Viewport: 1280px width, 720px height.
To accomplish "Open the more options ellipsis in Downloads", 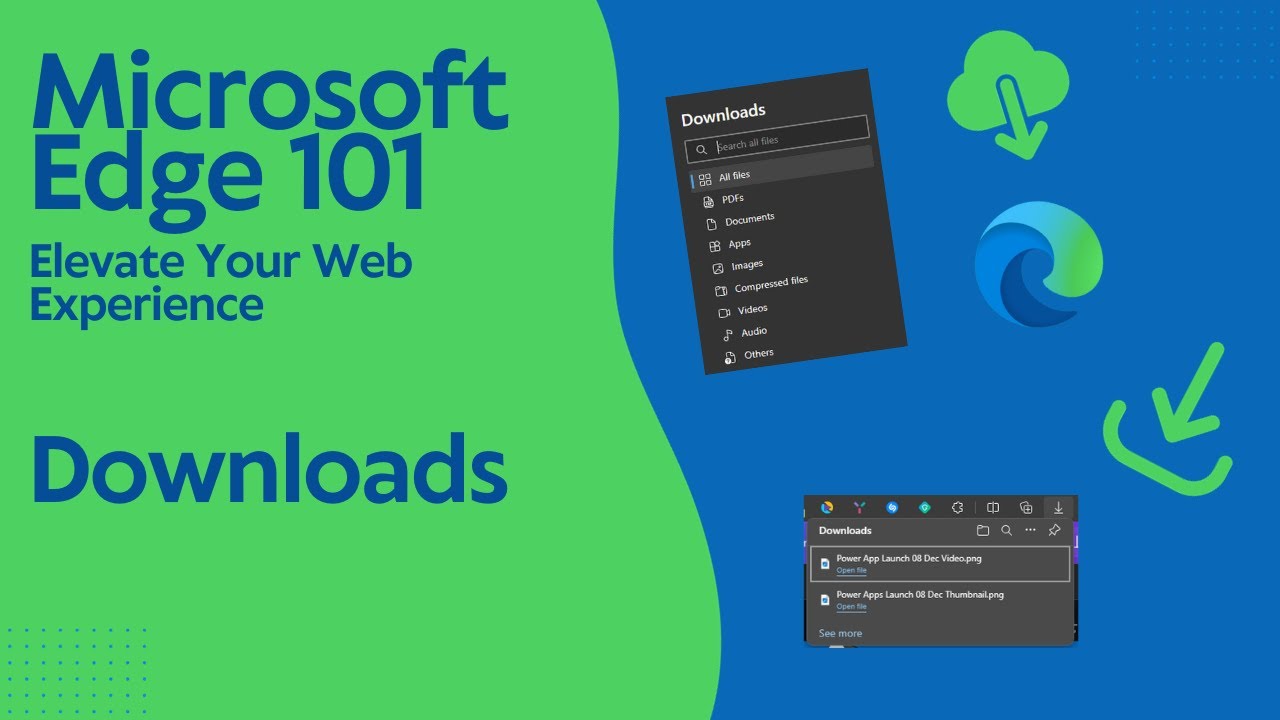I will (x=1031, y=531).
